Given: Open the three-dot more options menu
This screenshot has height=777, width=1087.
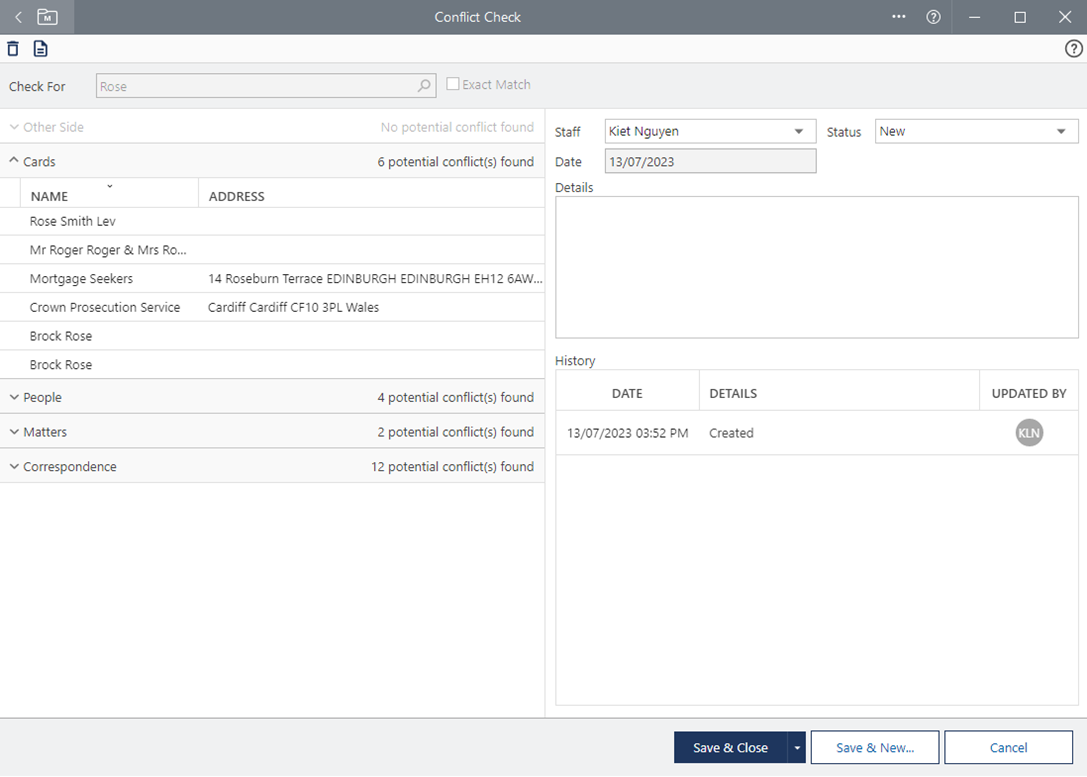Looking at the screenshot, I should (899, 17).
